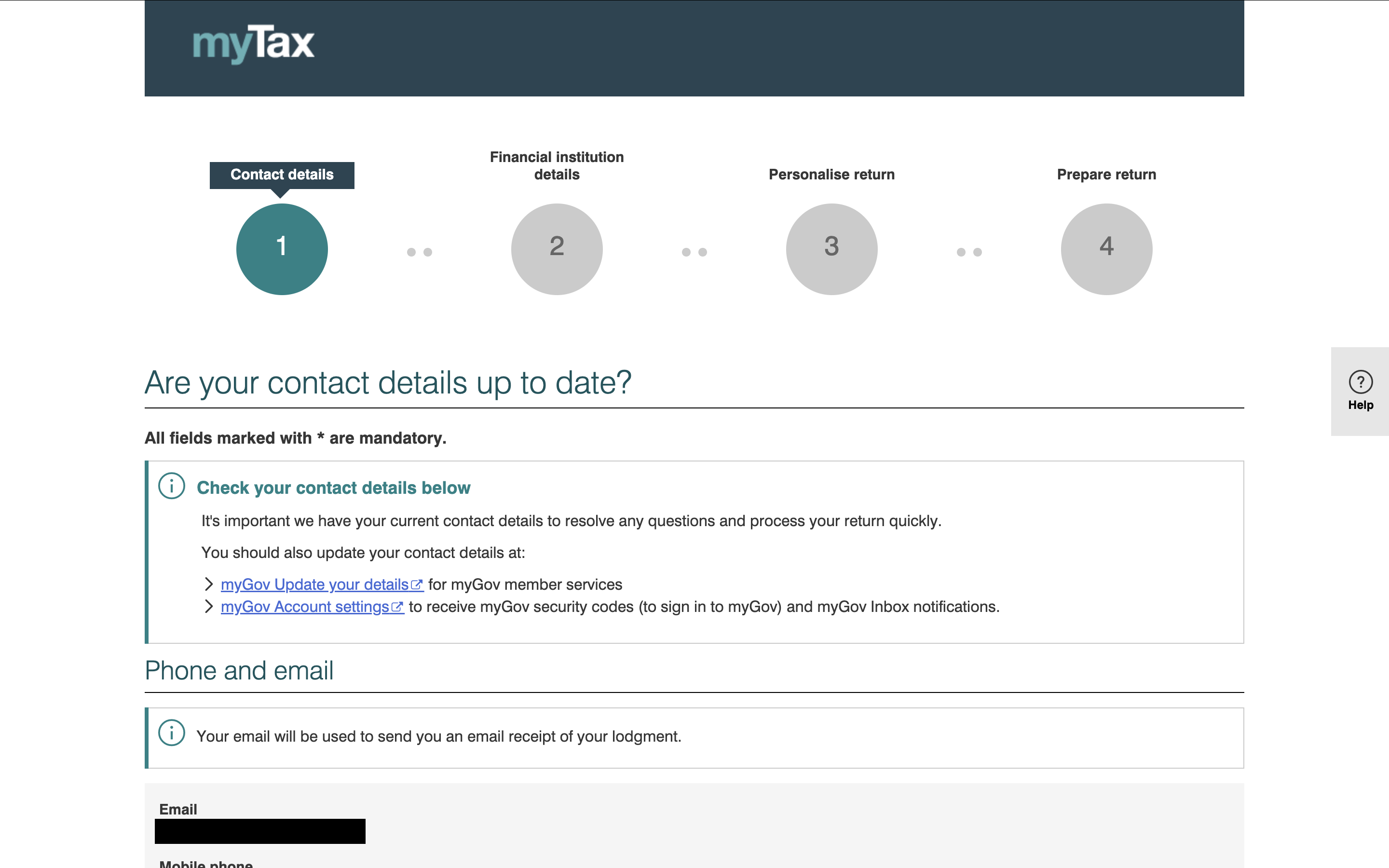This screenshot has height=868, width=1389.
Task: Click the Email field label
Action: (x=178, y=810)
